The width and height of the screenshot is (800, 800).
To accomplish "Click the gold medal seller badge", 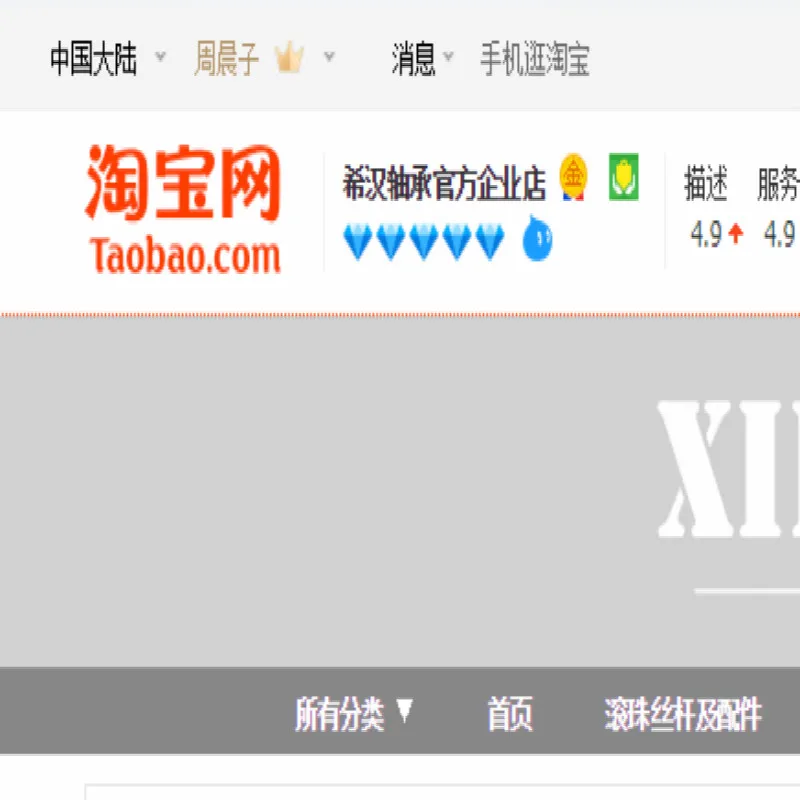I will (573, 177).
